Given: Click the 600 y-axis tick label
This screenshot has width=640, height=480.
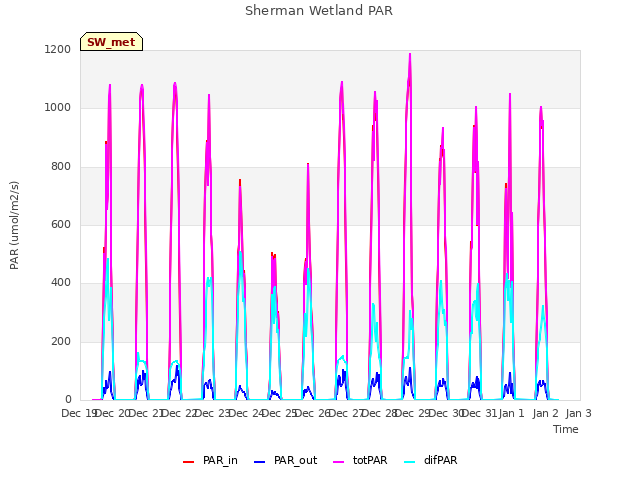Looking at the screenshot, I should [x=61, y=224].
